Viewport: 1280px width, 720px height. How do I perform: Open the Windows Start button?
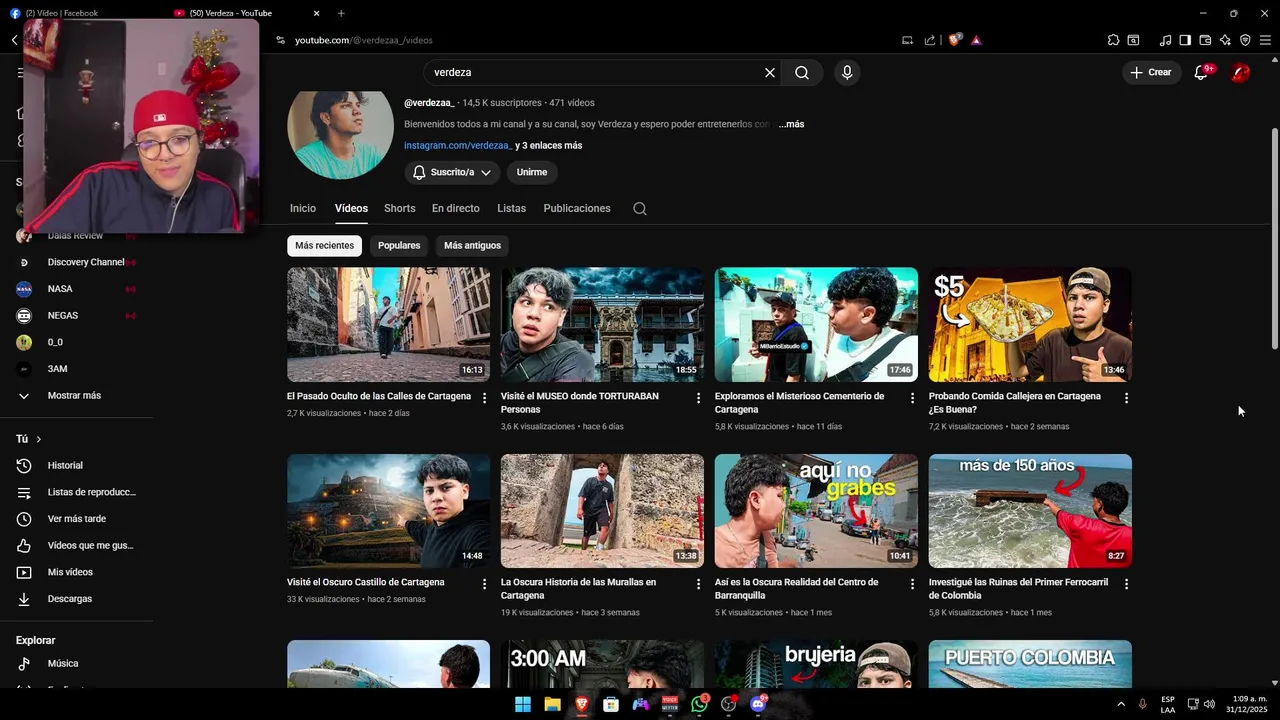pyautogui.click(x=523, y=704)
